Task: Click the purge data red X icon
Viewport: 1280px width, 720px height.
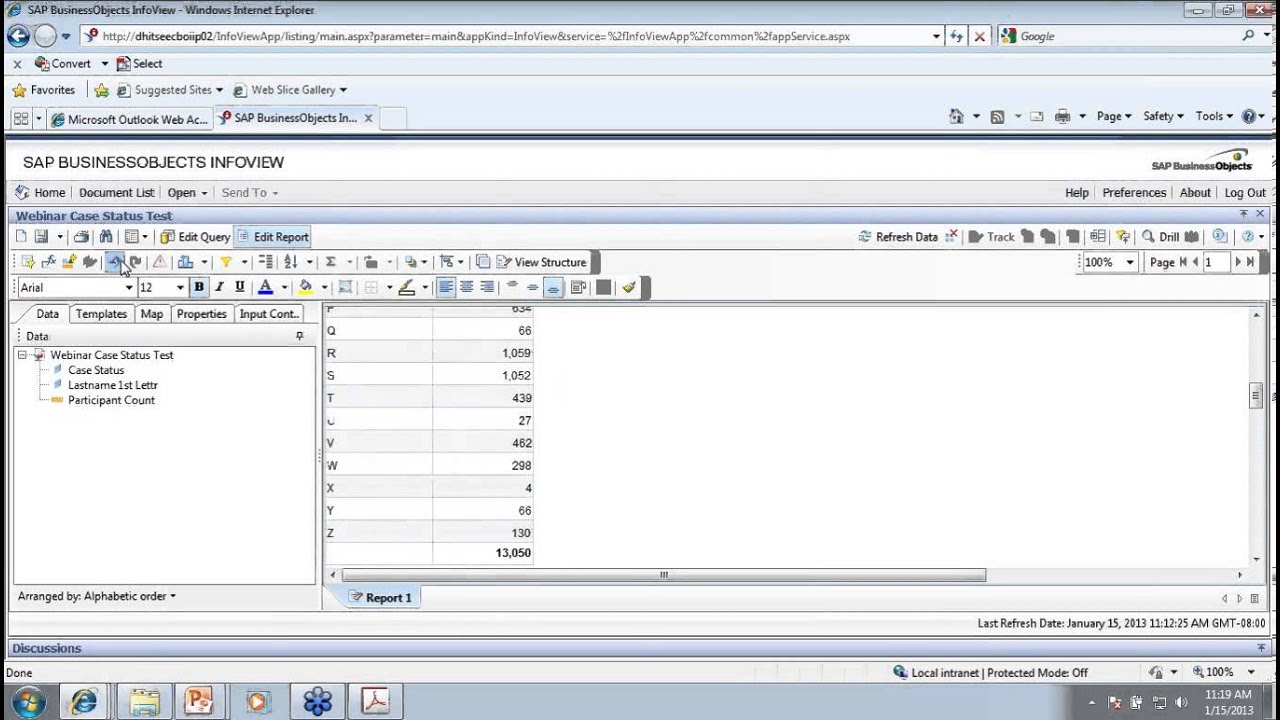Action: click(x=951, y=237)
